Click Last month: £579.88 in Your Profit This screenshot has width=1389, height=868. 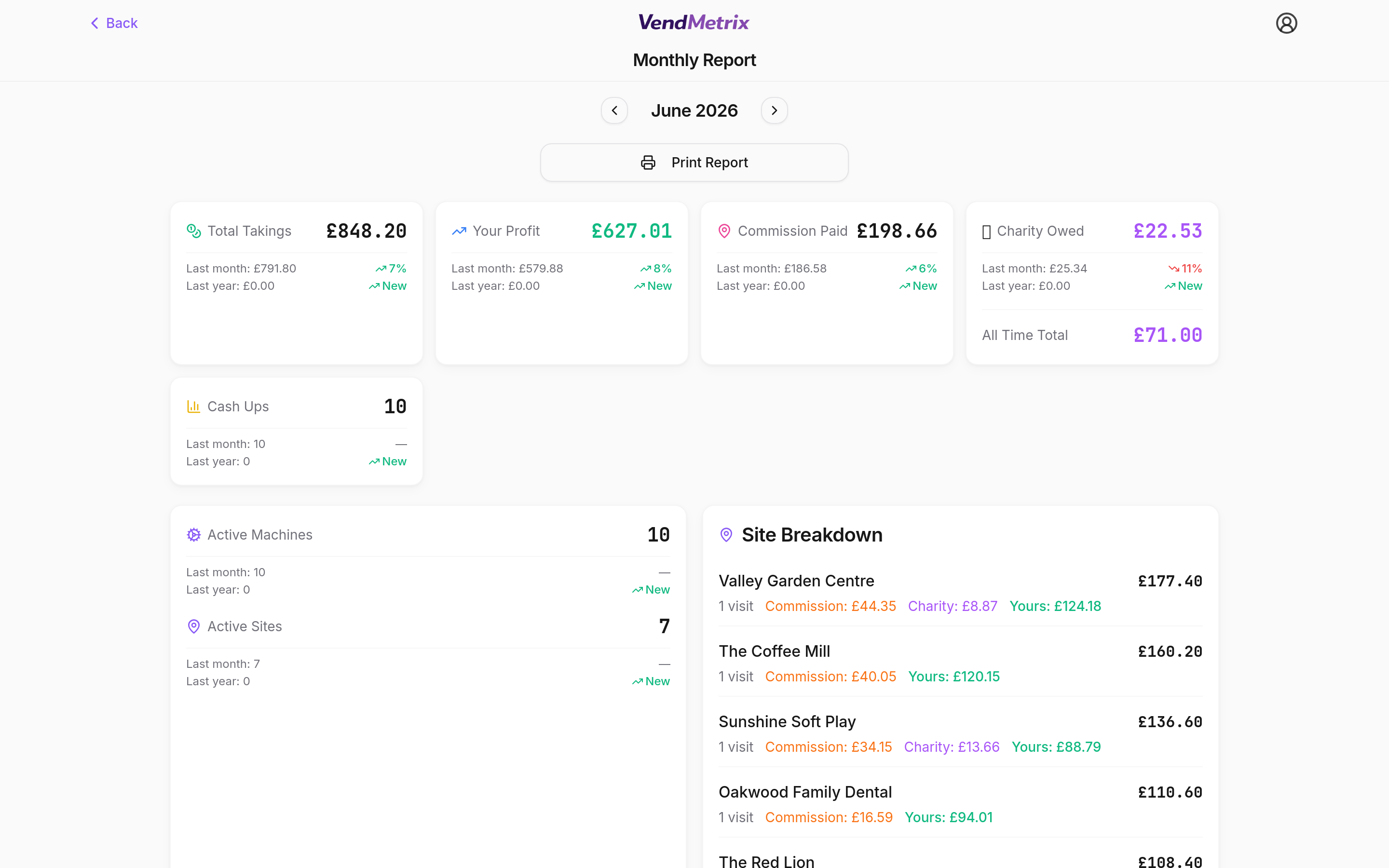pos(507,269)
